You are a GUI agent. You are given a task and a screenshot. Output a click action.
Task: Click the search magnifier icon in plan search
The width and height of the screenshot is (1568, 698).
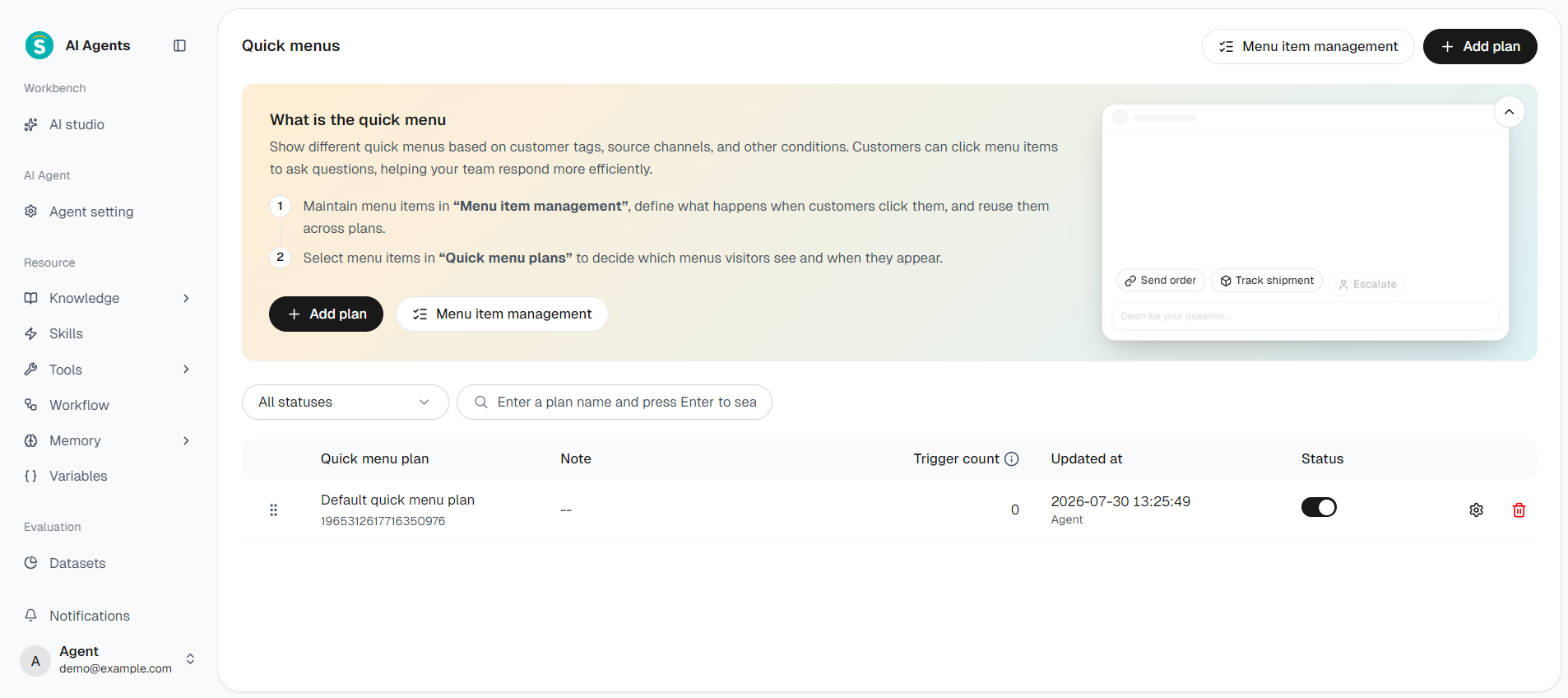[x=481, y=402]
